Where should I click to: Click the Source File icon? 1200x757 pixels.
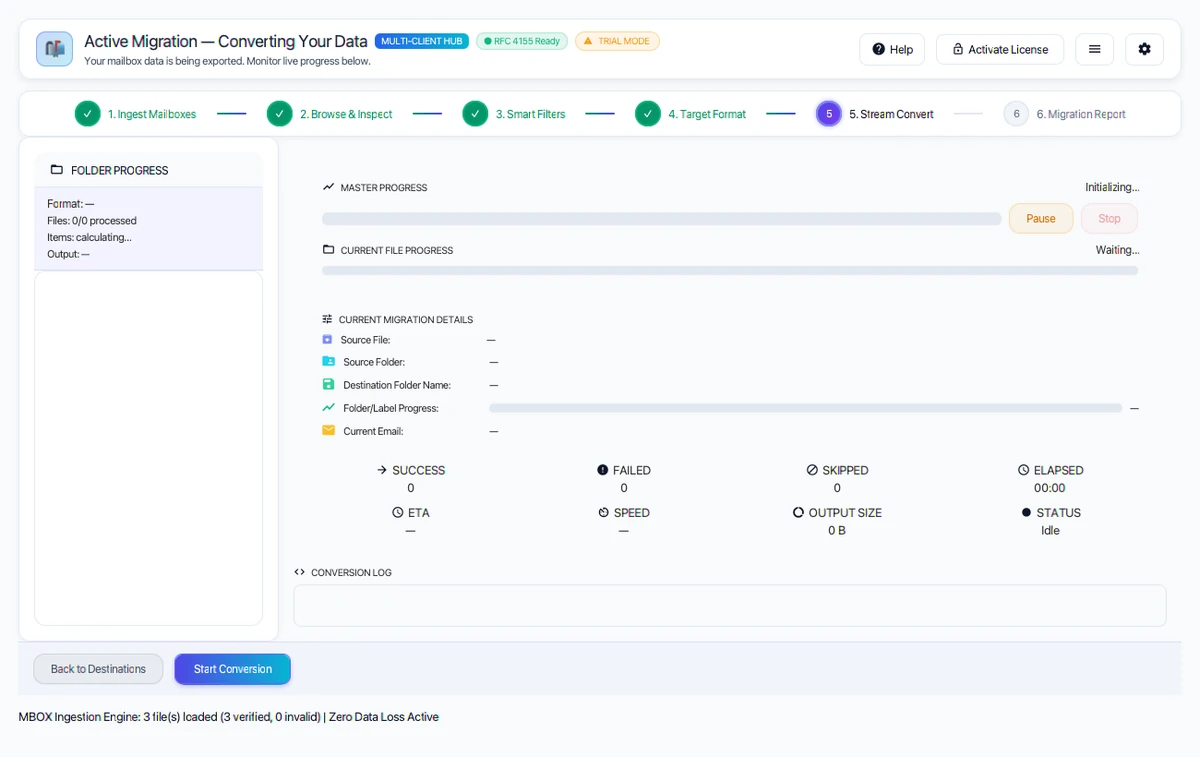click(327, 340)
